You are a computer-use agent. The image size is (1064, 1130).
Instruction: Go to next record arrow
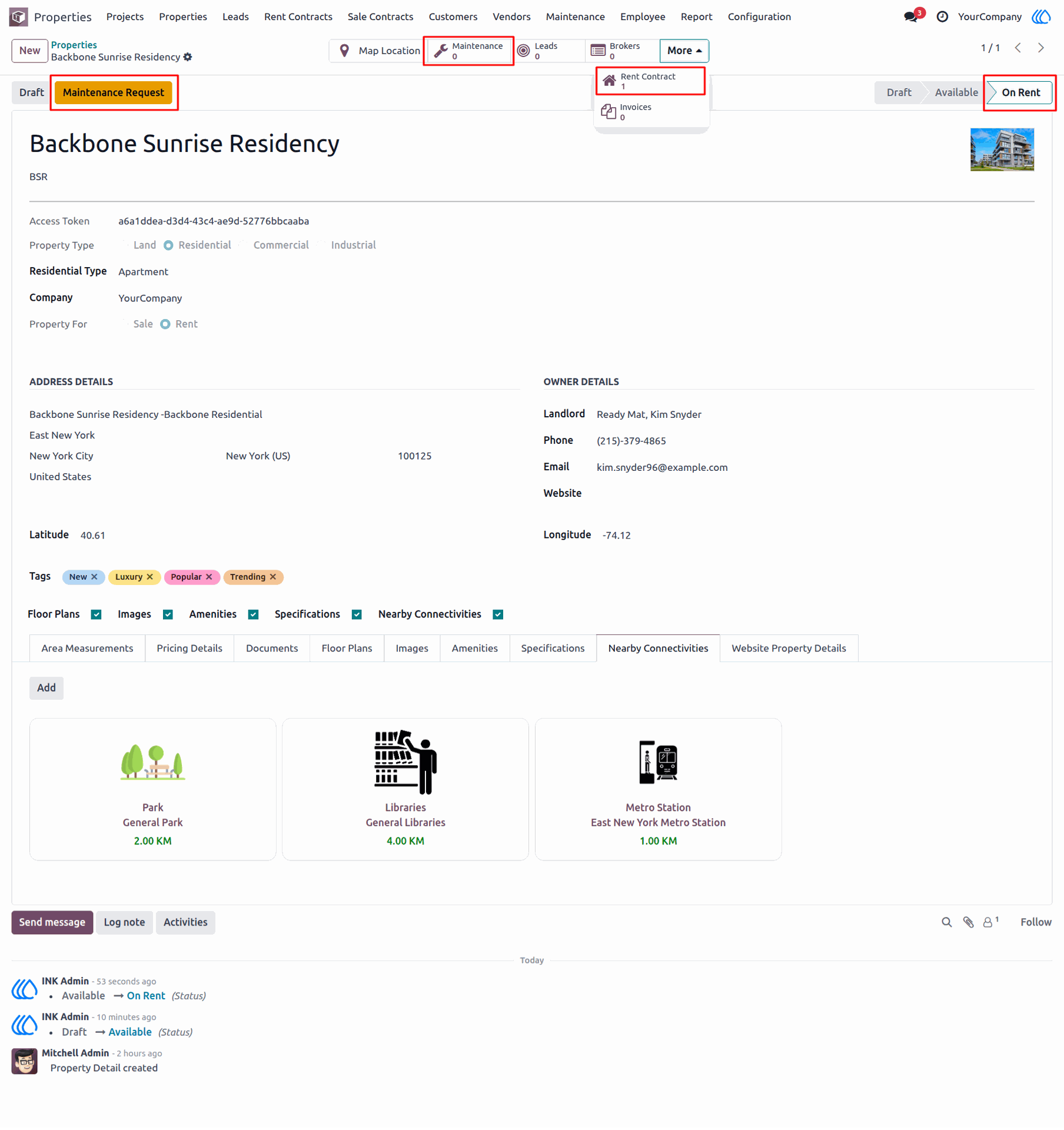1041,48
